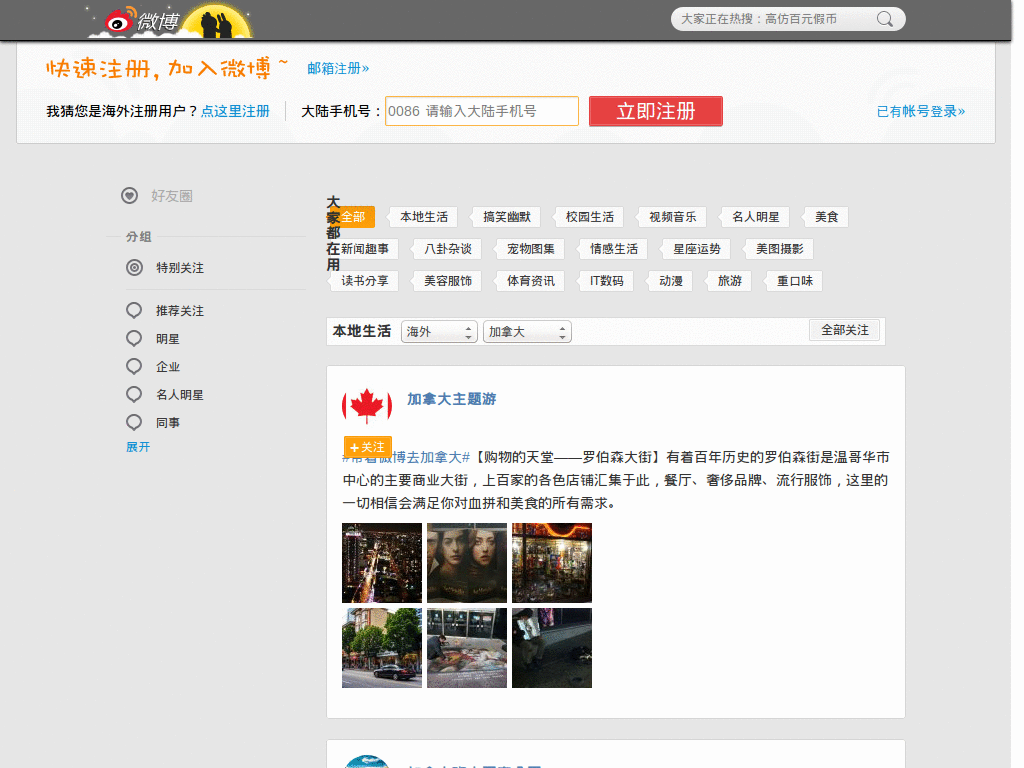Select the 特别关注 group label
This screenshot has height=768, width=1024.
coord(180,268)
